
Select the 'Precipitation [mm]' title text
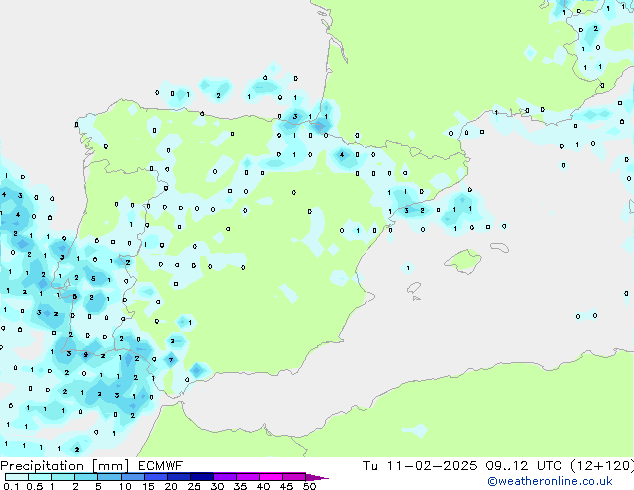(64, 466)
